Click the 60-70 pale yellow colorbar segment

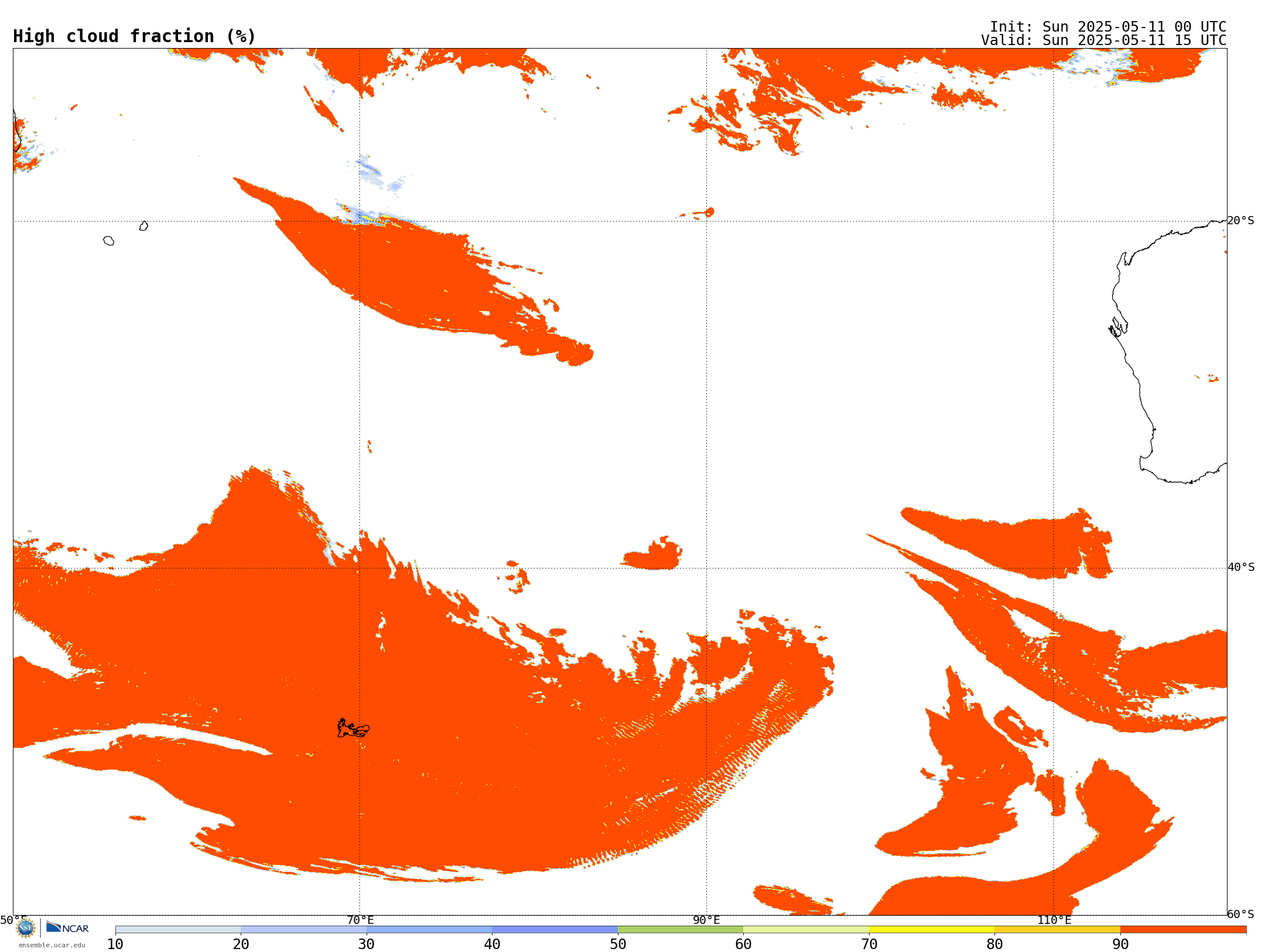[x=806, y=930]
